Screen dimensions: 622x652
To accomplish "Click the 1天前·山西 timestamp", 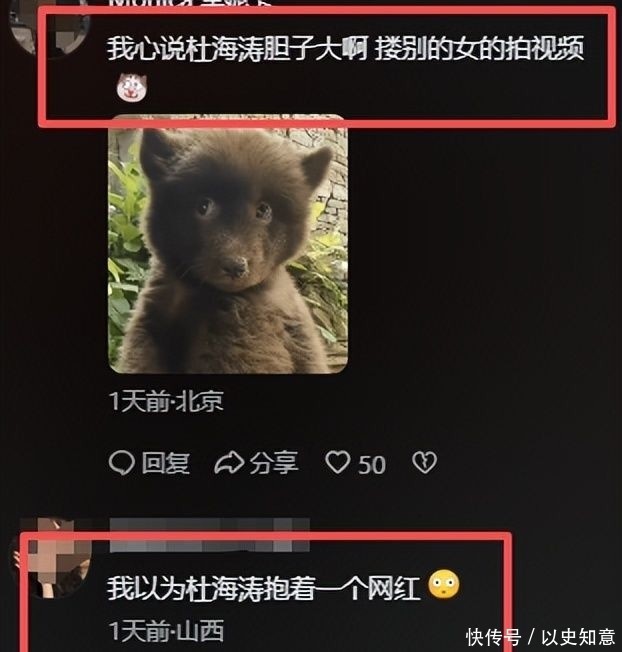I will click(x=166, y=631).
